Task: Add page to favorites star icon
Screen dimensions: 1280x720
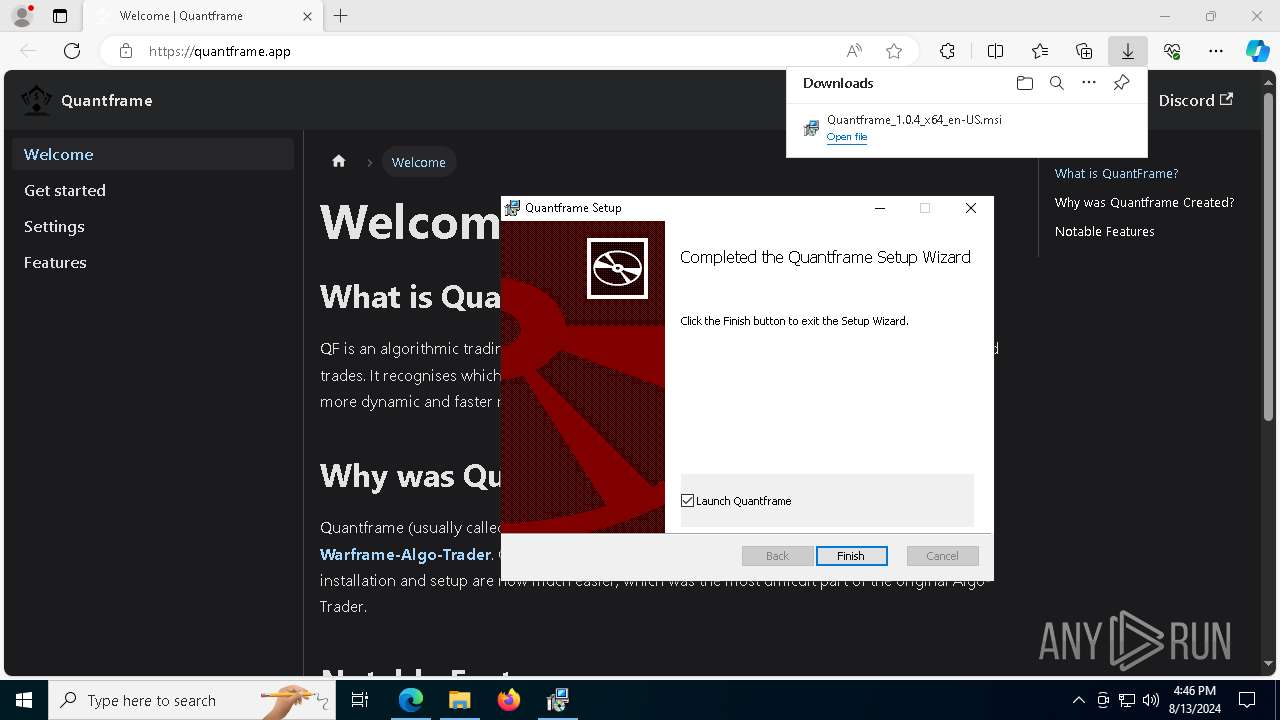Action: [894, 51]
